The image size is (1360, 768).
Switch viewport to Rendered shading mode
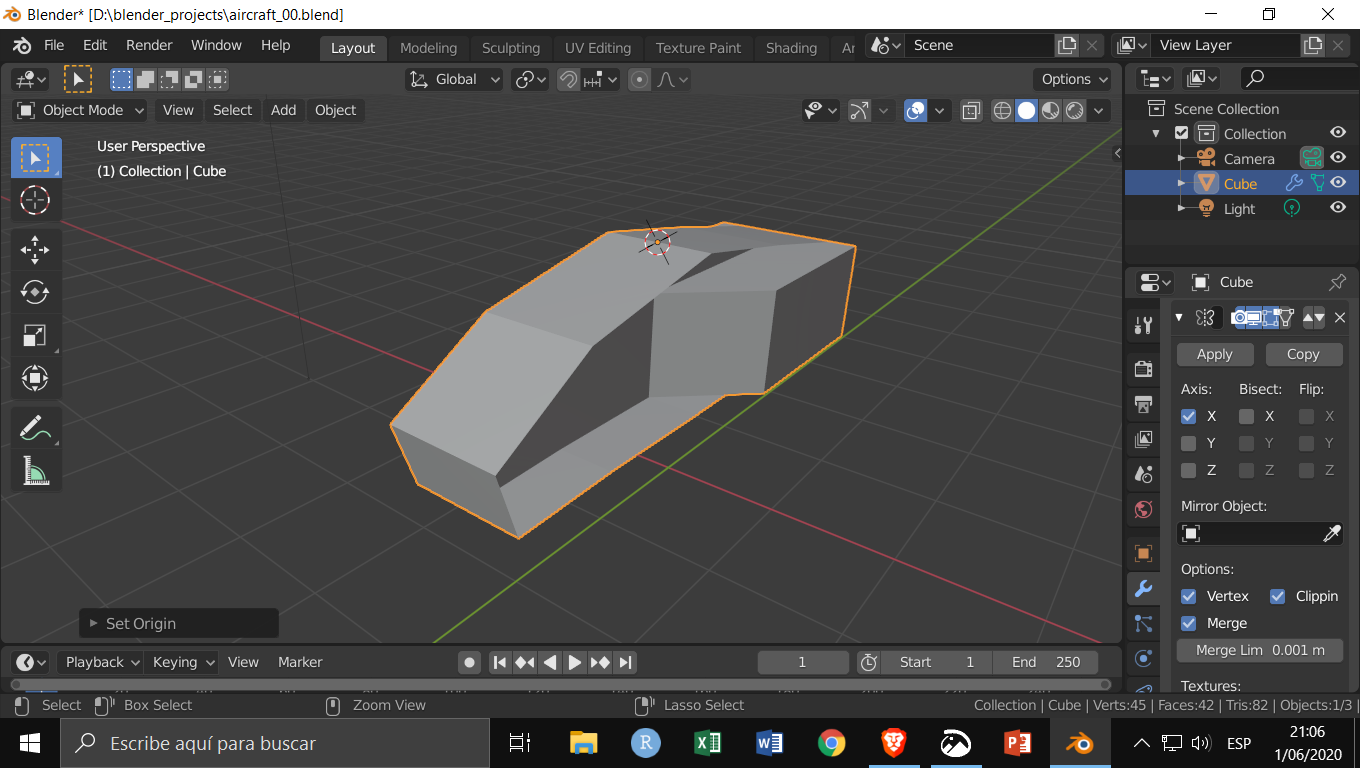[1074, 111]
